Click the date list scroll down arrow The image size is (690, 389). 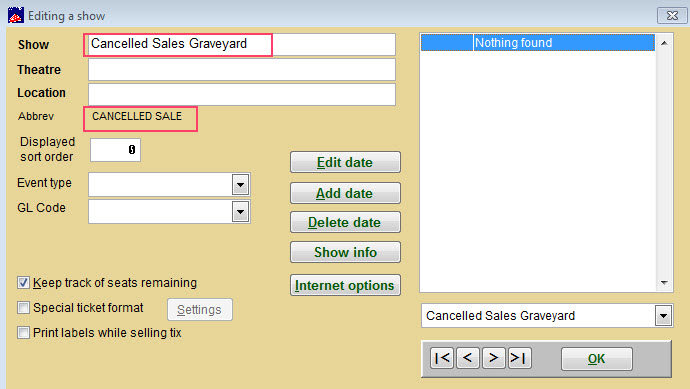coord(664,283)
